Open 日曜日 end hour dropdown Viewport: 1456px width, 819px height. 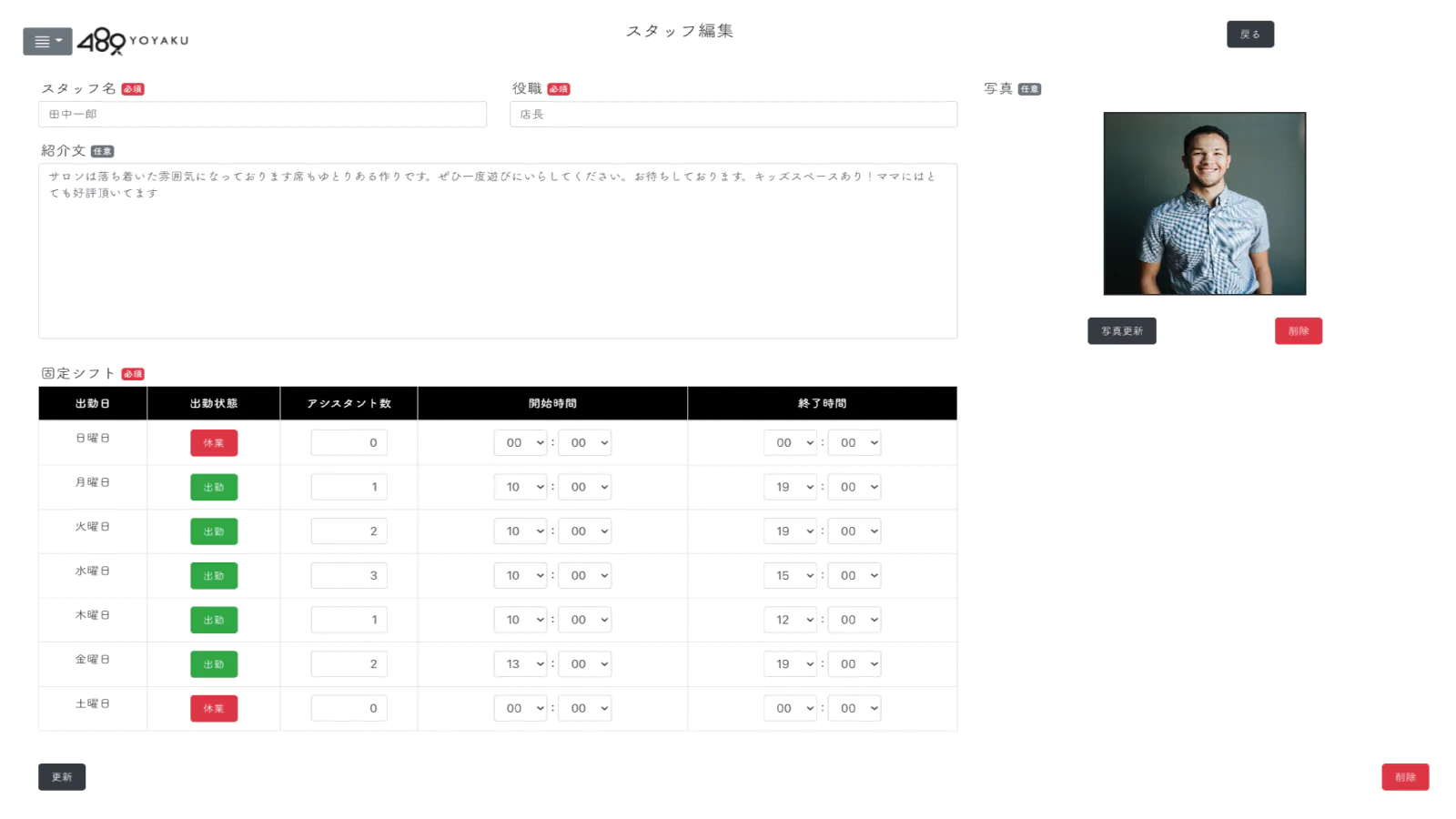point(790,443)
